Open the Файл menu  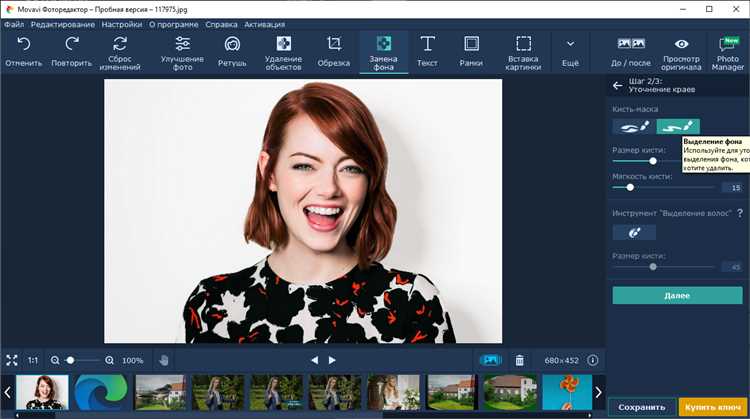(14, 24)
